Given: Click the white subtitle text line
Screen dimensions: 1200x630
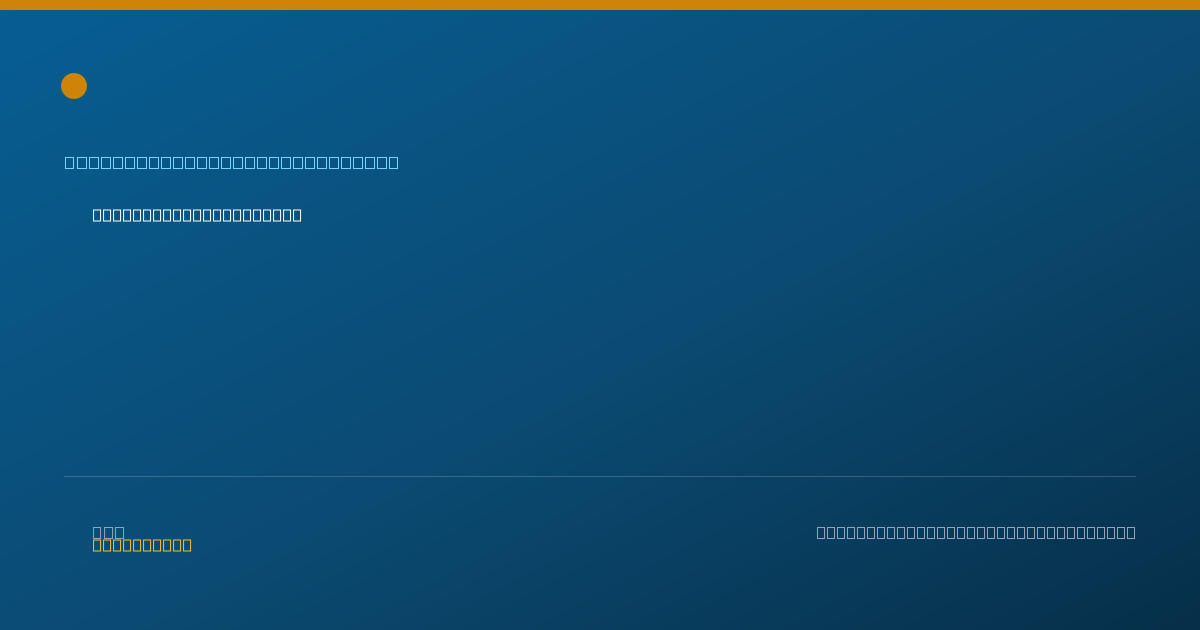Looking at the screenshot, I should pos(197,215).
